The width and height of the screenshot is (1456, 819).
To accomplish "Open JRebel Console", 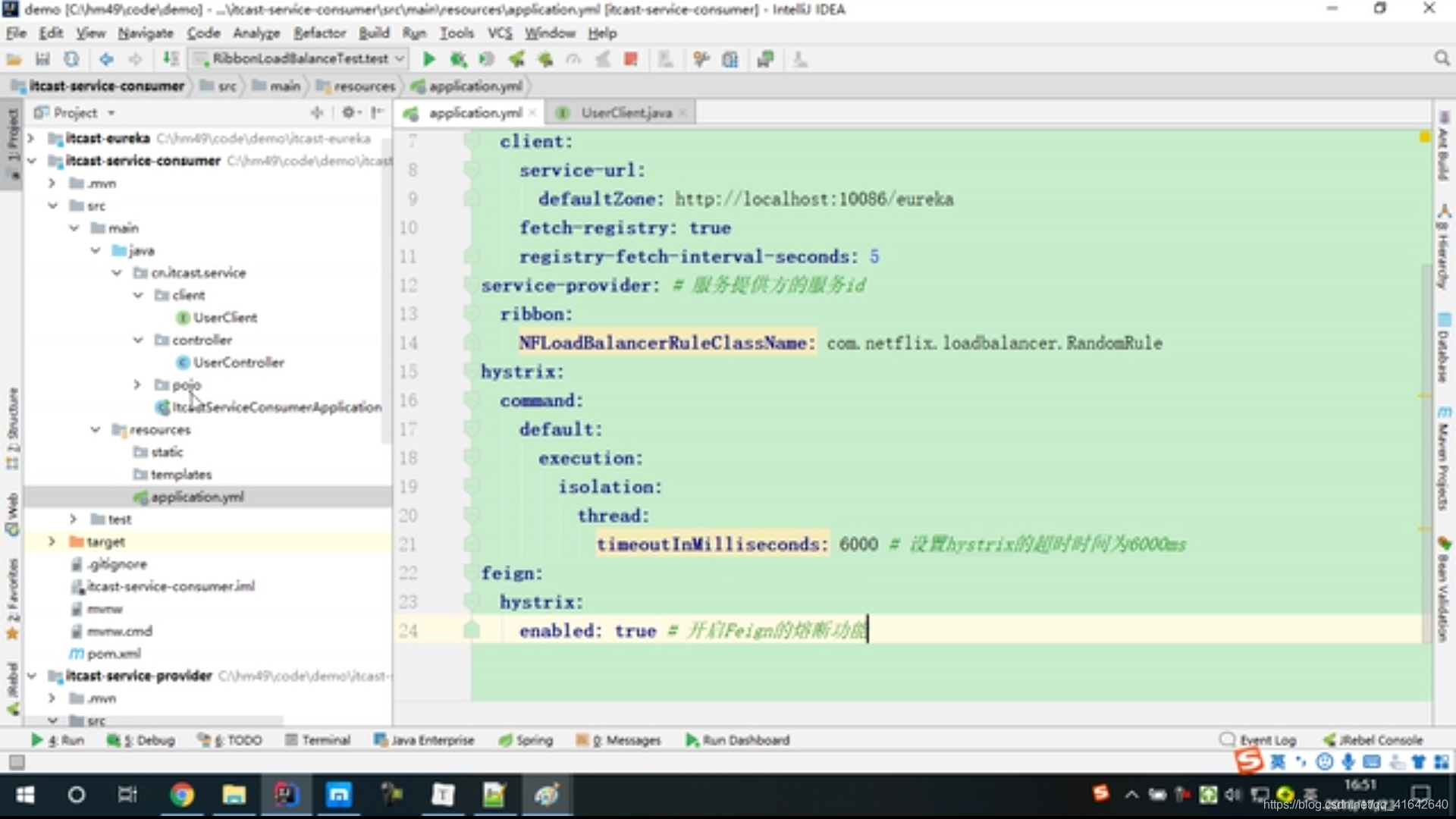I will click(1373, 739).
